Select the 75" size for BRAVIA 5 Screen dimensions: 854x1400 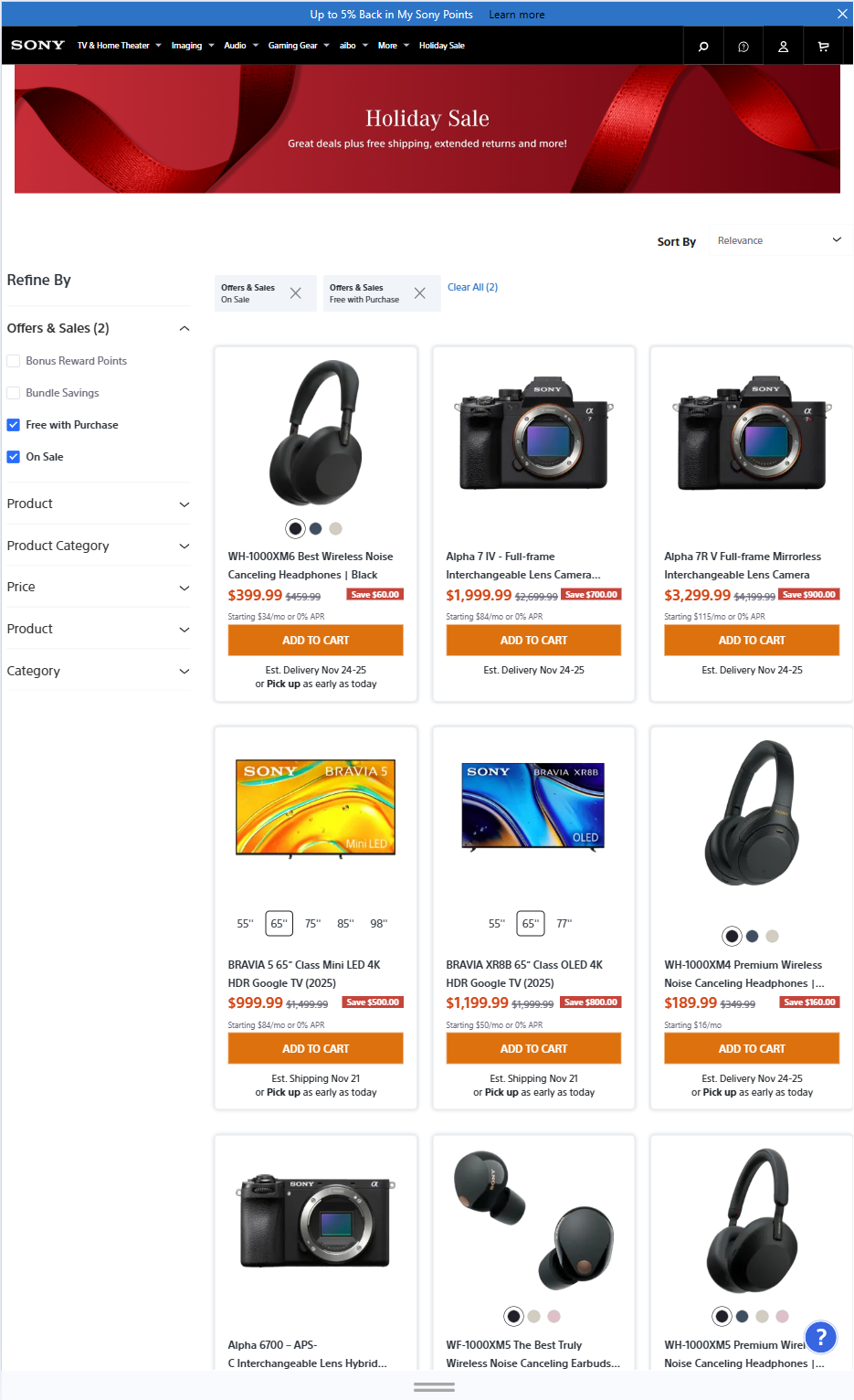coord(312,924)
